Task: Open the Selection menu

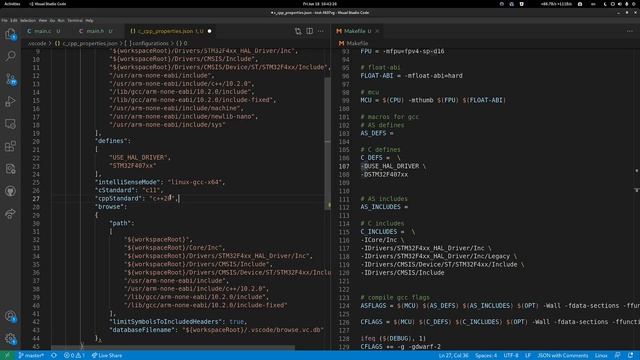Action: click(x=28, y=20)
